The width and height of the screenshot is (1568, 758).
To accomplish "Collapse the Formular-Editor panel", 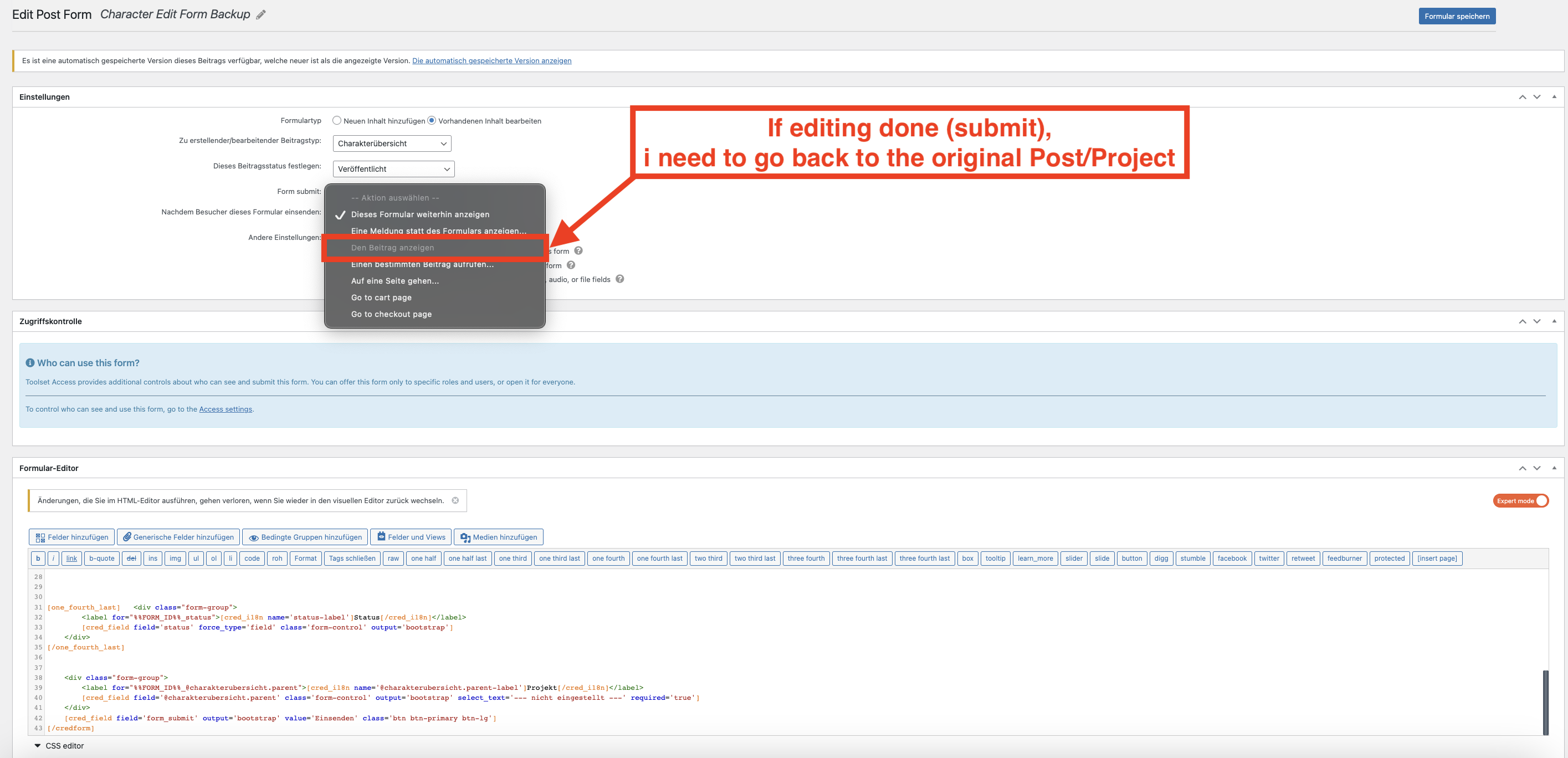I will [1554, 468].
